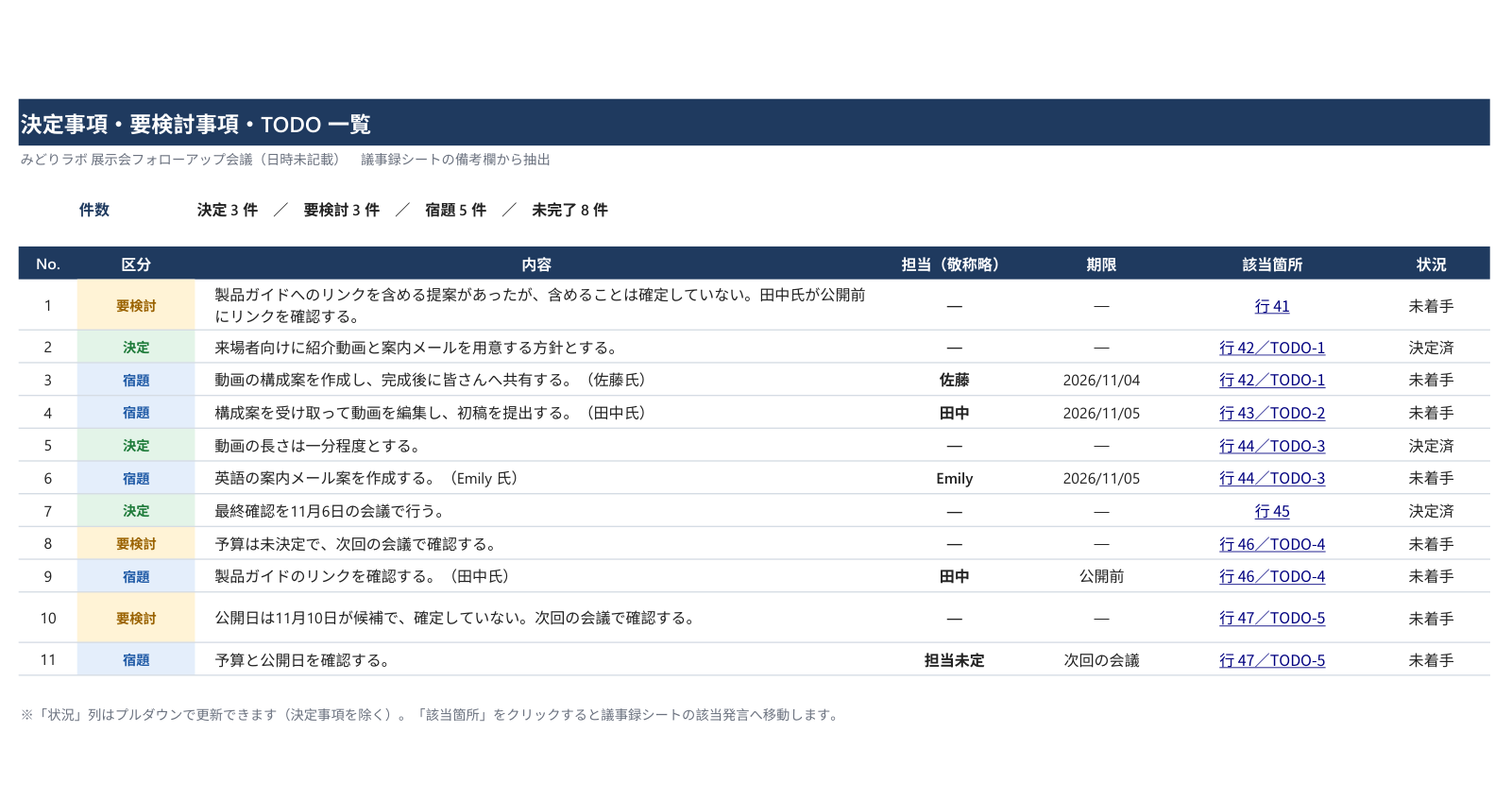Select the 予算と公開日を確認する。 cell
This screenshot has height=800, width=1512.
(x=536, y=660)
